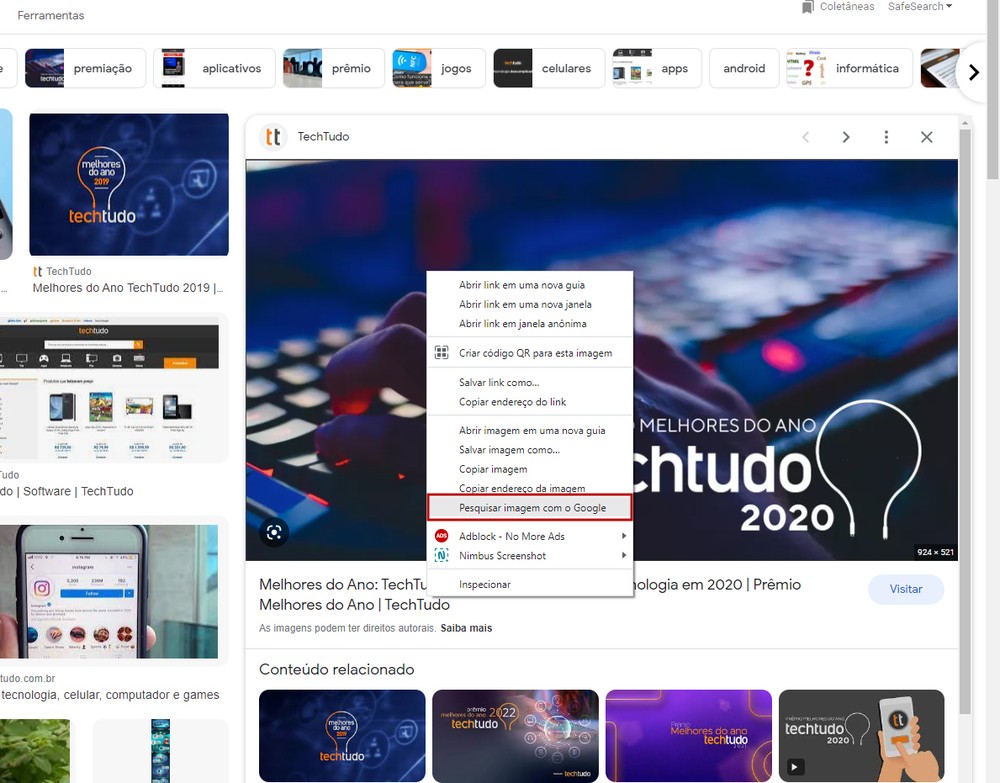1000x783 pixels.
Task: Open the SafeSearch dropdown
Action: (x=919, y=7)
